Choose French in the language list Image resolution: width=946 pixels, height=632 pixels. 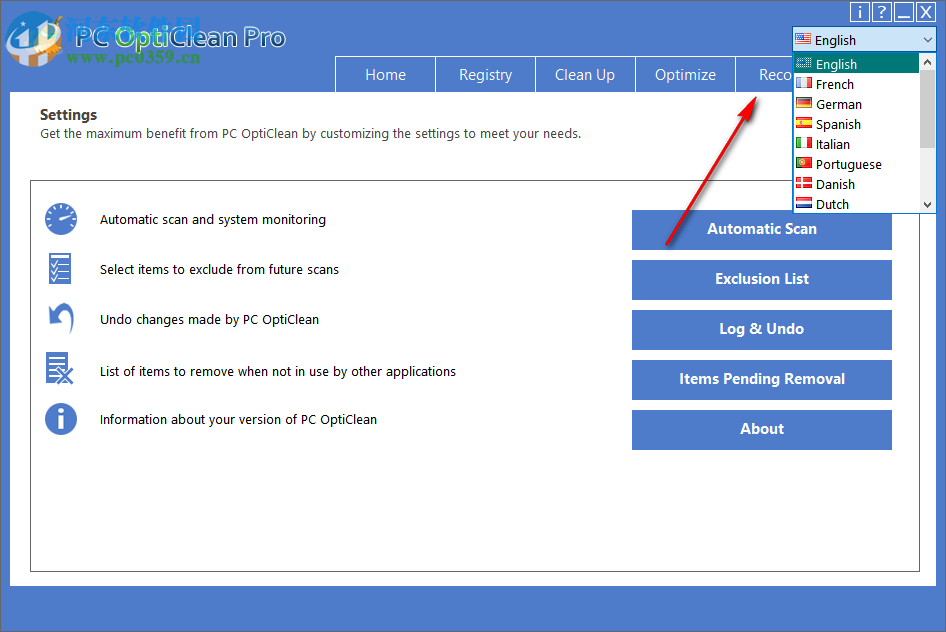[x=856, y=84]
